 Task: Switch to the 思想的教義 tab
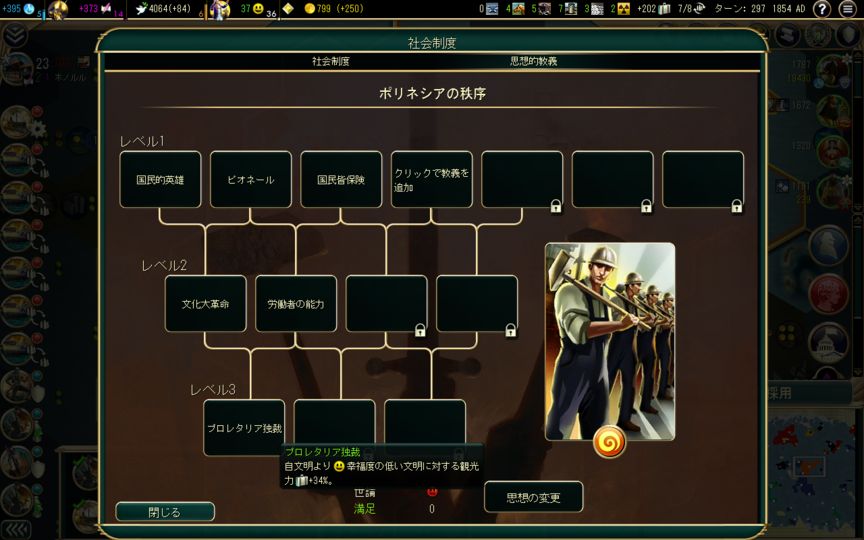533,61
